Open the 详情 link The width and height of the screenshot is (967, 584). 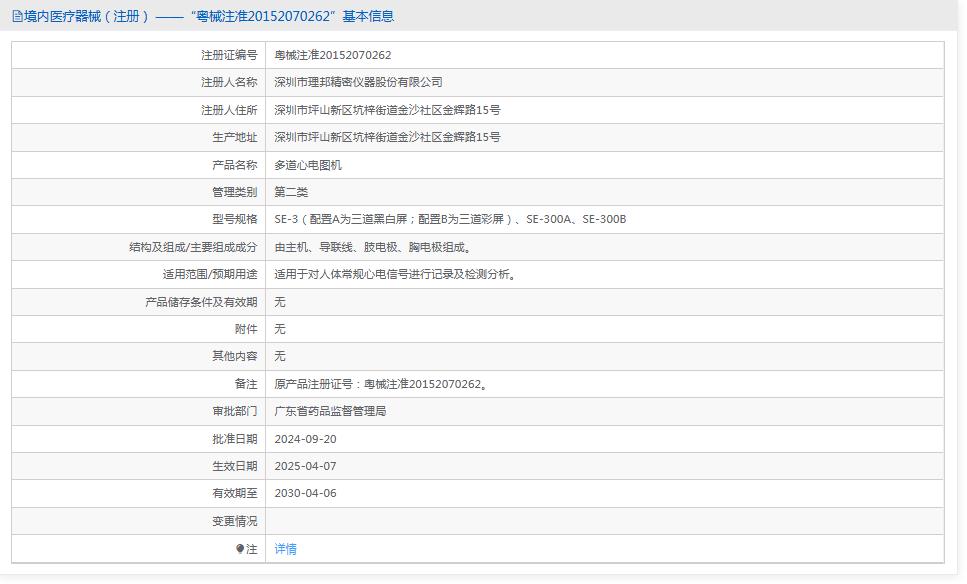(x=286, y=549)
